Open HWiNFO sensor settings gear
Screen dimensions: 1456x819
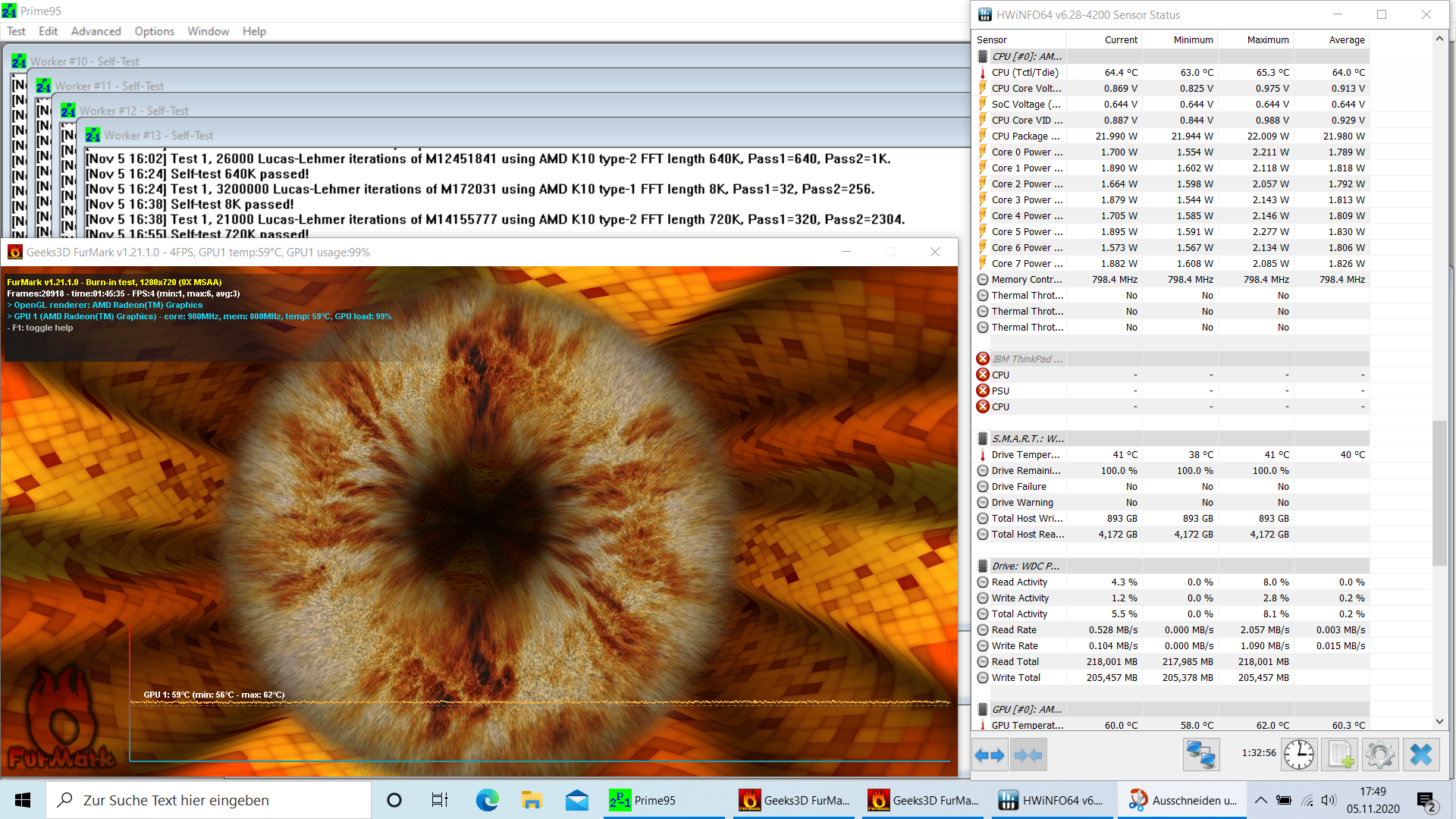1380,755
